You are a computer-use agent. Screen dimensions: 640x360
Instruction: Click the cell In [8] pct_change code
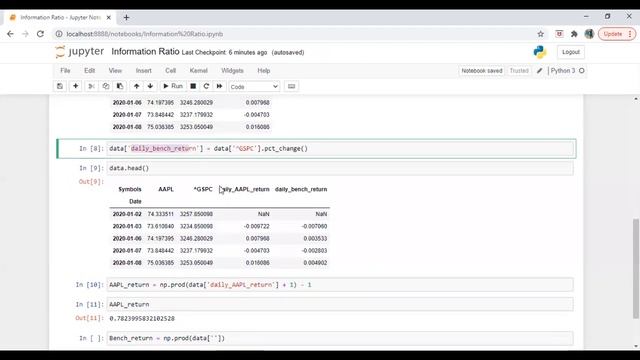click(x=340, y=149)
